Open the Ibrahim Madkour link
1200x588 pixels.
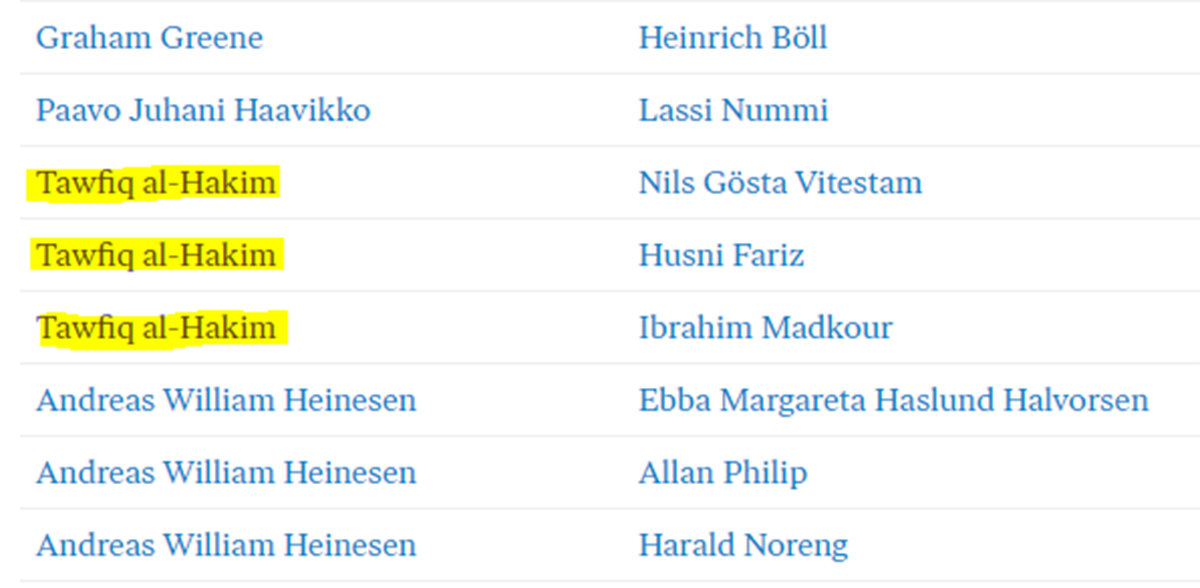click(765, 328)
